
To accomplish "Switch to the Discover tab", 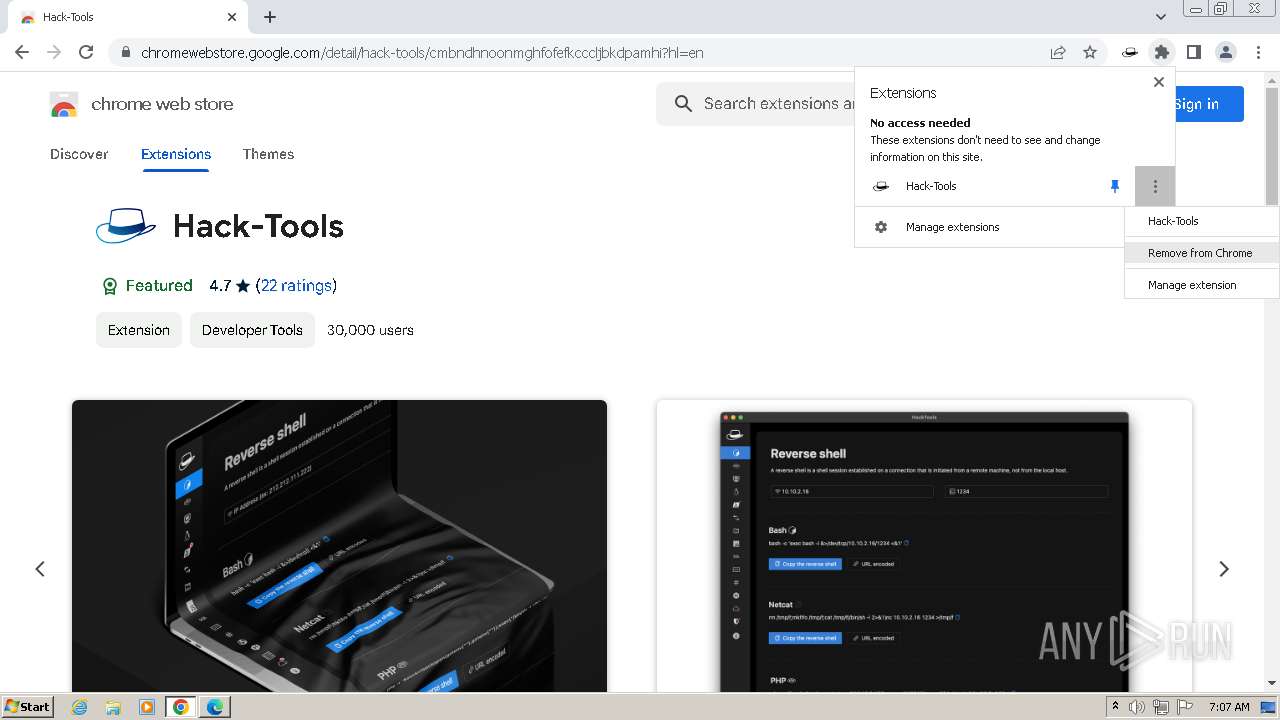I will coord(79,154).
